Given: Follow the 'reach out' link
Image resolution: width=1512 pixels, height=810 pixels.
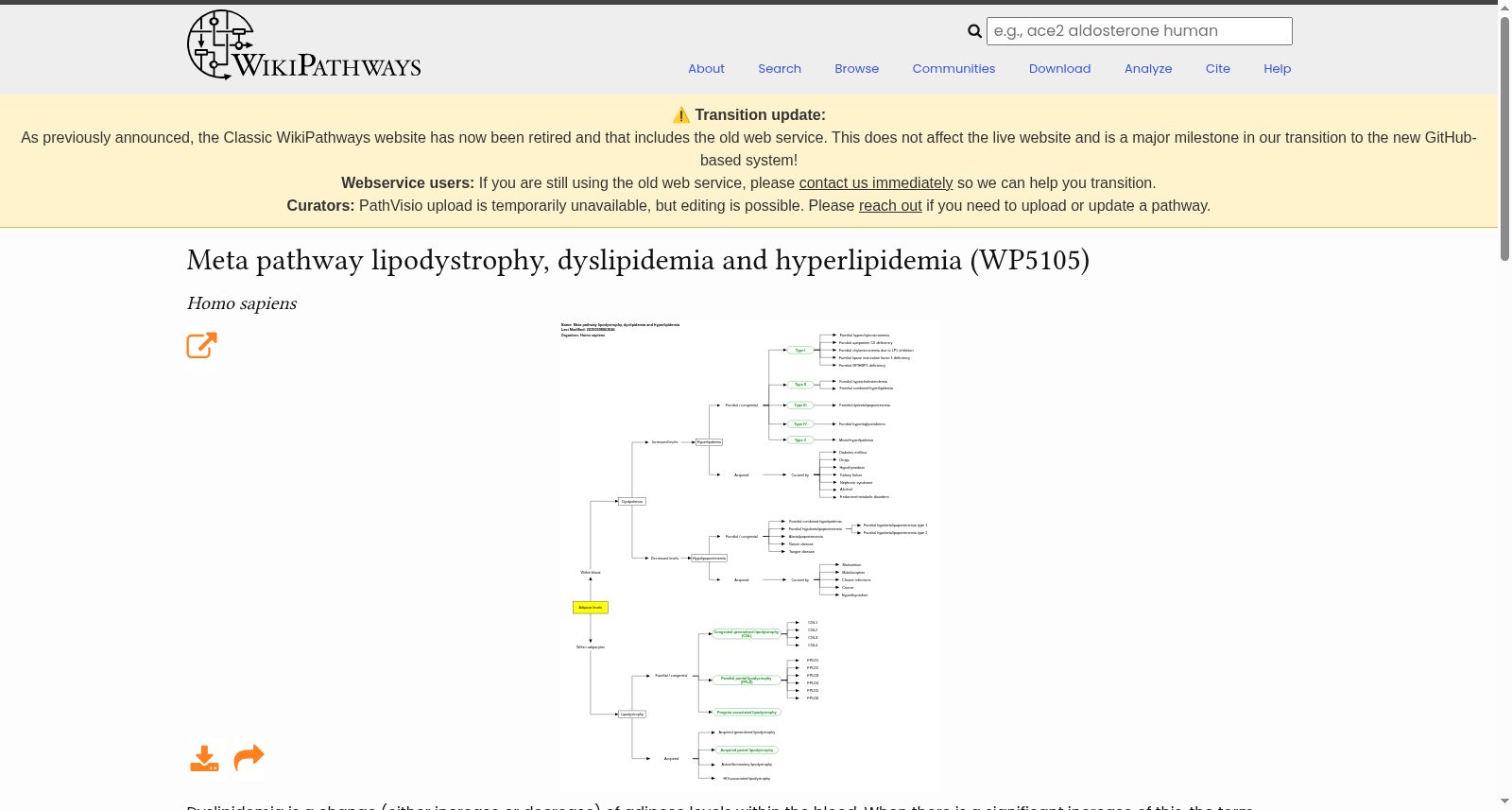Looking at the screenshot, I should [x=890, y=206].
